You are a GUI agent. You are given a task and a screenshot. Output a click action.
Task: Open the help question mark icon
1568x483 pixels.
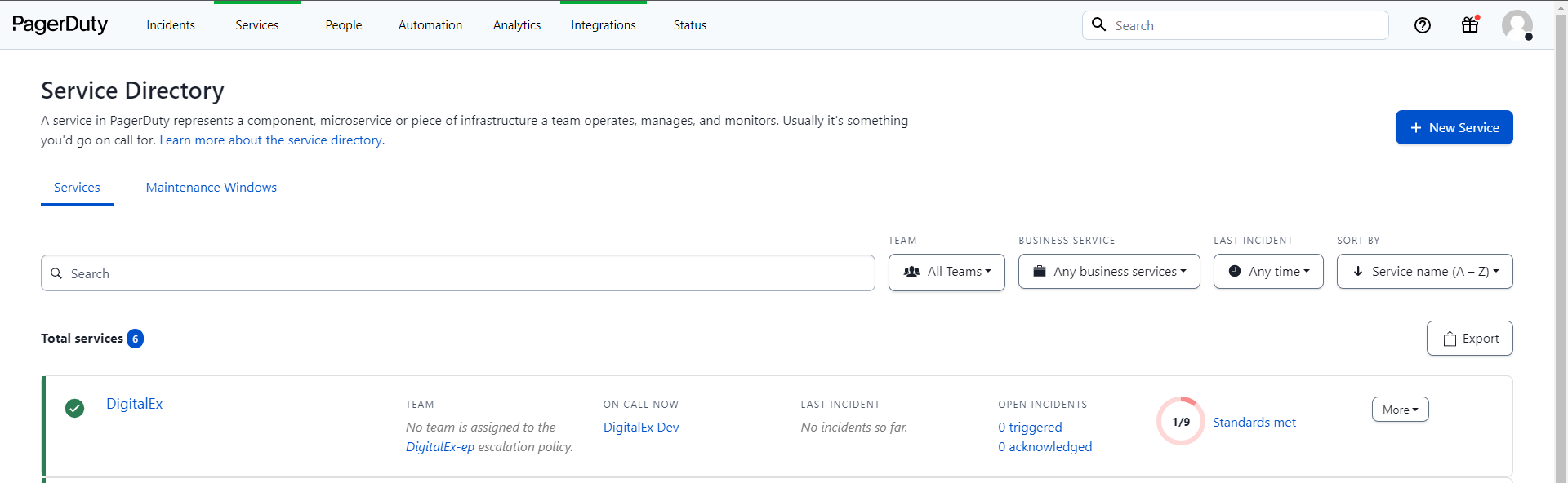(x=1423, y=25)
